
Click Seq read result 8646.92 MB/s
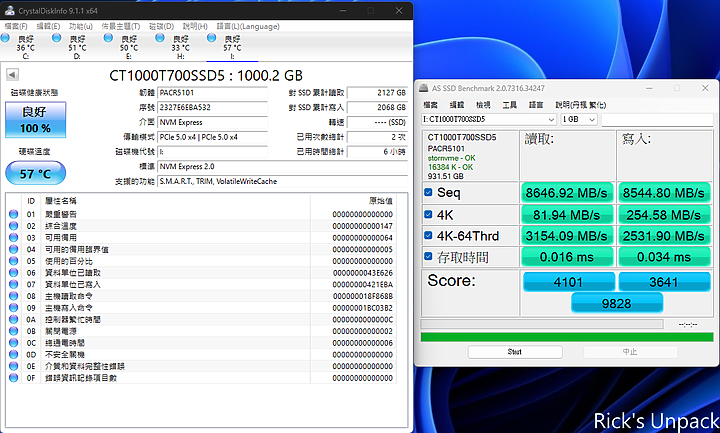pyautogui.click(x=567, y=193)
